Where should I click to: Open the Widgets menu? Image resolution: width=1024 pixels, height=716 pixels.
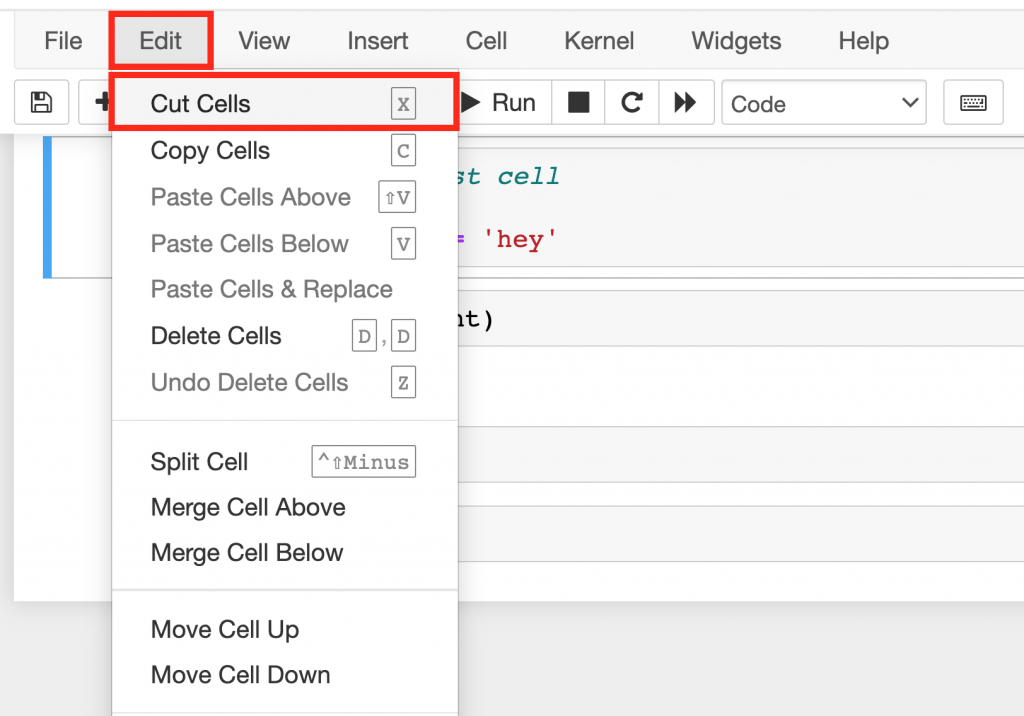(735, 41)
